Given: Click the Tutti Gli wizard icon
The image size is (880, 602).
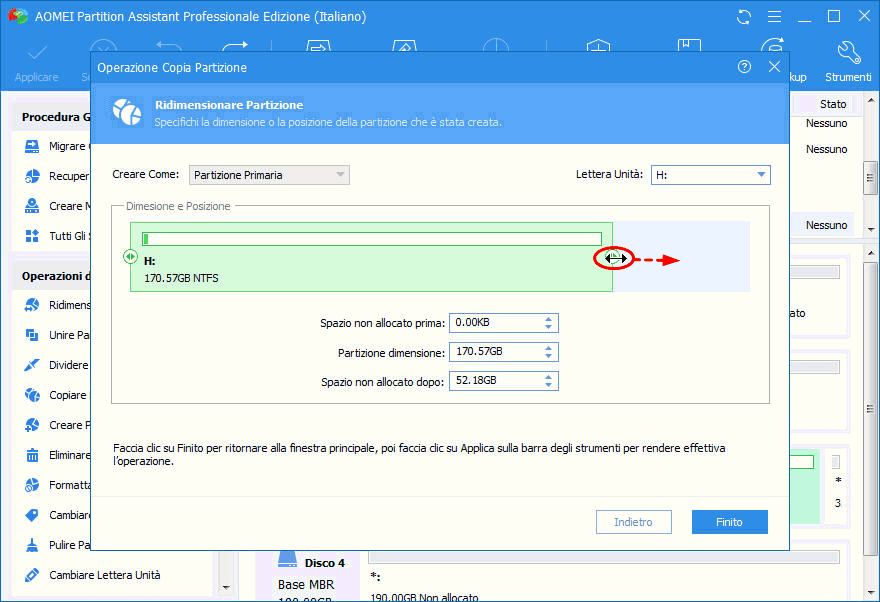Looking at the screenshot, I should point(32,236).
